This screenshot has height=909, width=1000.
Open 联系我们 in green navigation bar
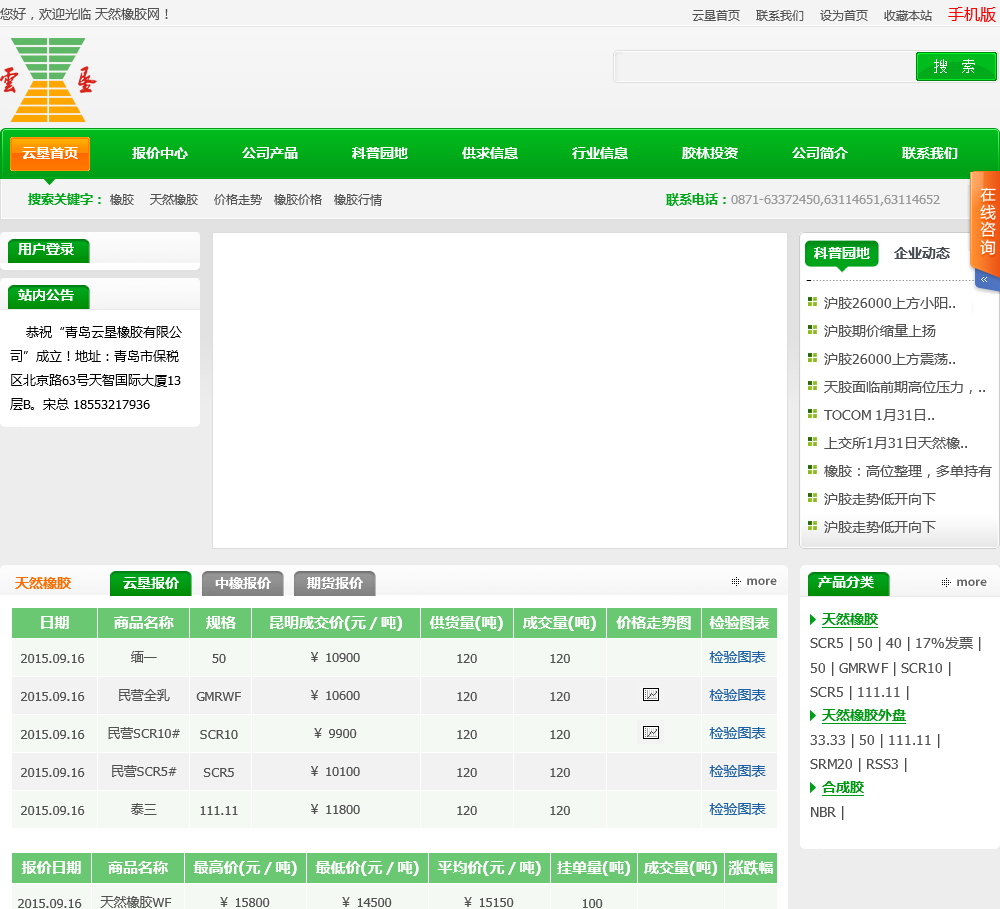930,153
